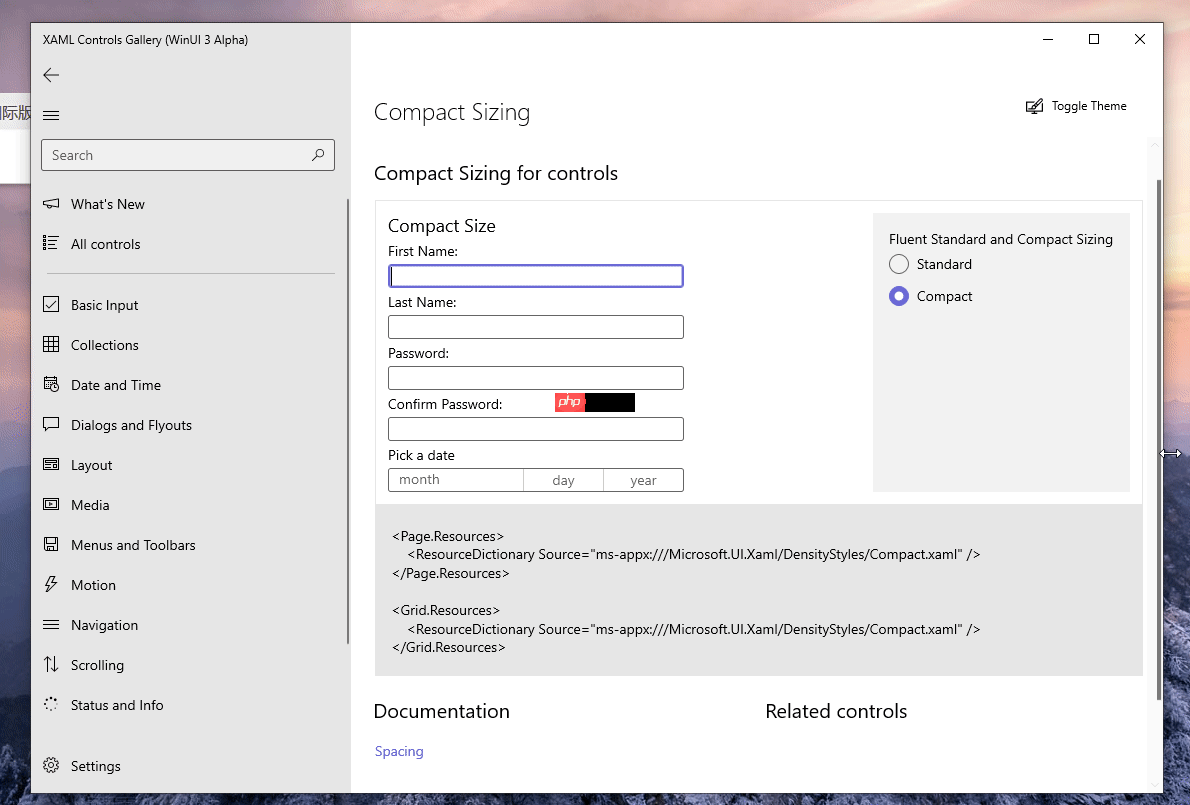Click the Motion lightning bolt icon
1190x805 pixels.
pos(51,584)
